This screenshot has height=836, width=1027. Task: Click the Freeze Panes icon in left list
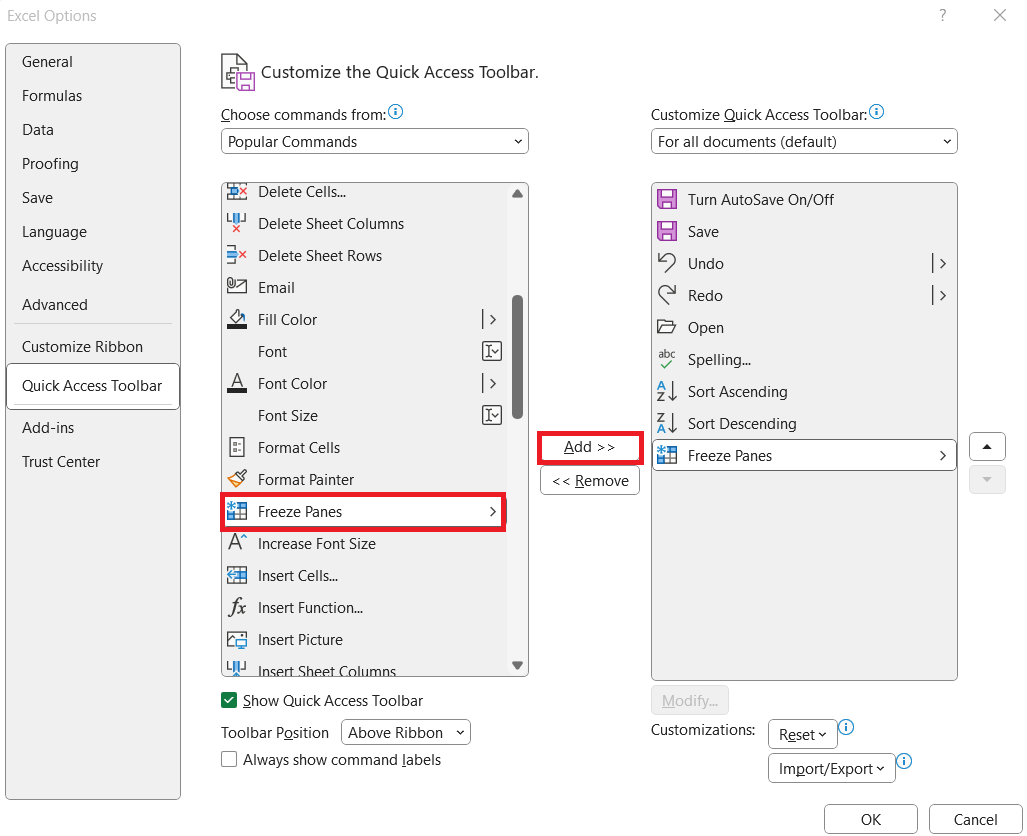tap(236, 511)
